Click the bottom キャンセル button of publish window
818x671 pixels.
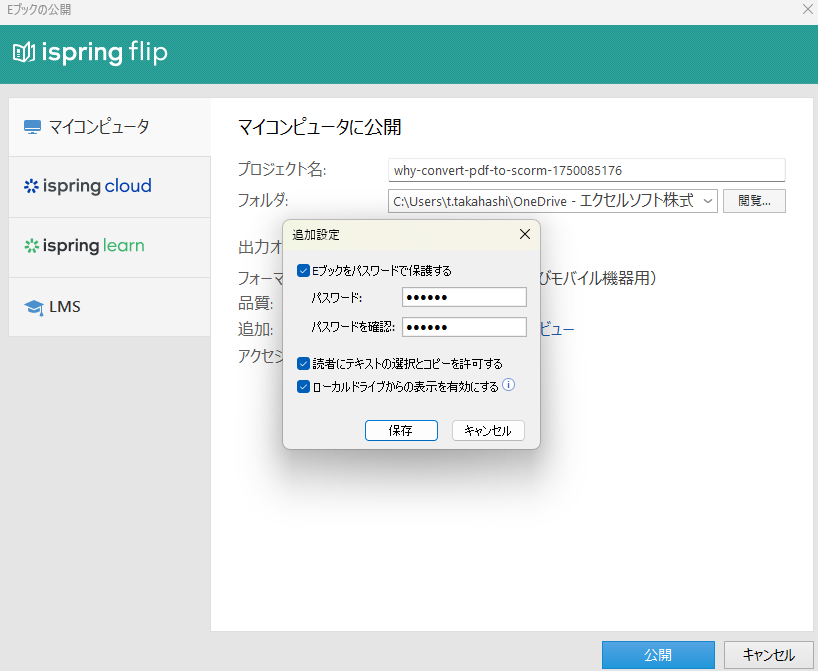coord(768,655)
